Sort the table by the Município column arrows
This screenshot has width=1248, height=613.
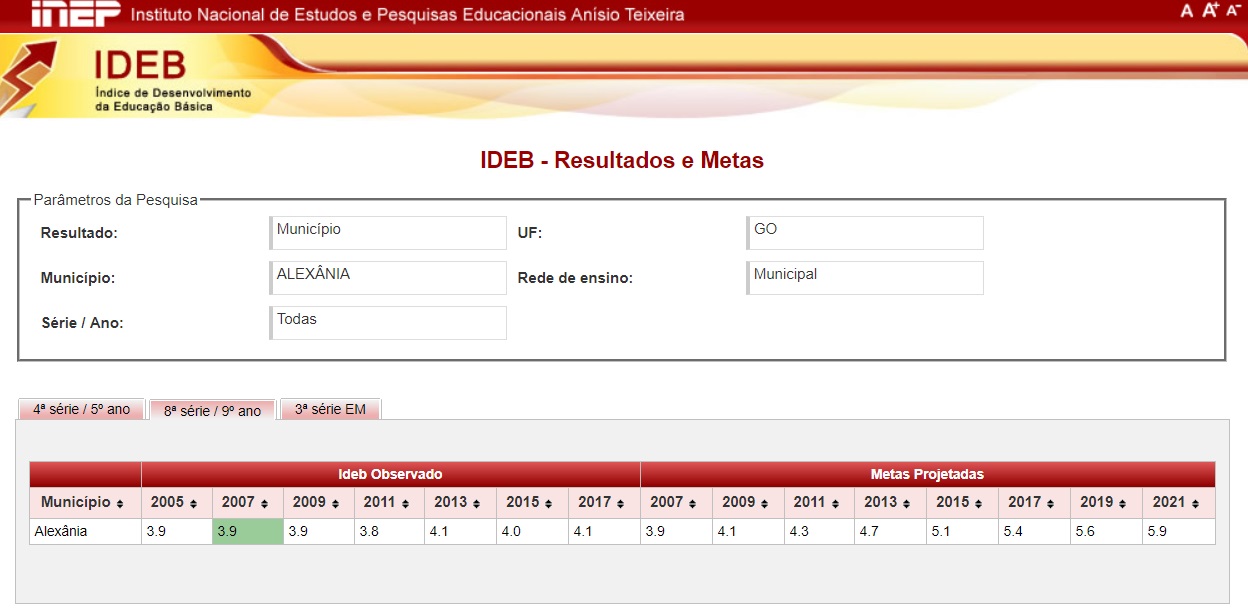[x=120, y=503]
